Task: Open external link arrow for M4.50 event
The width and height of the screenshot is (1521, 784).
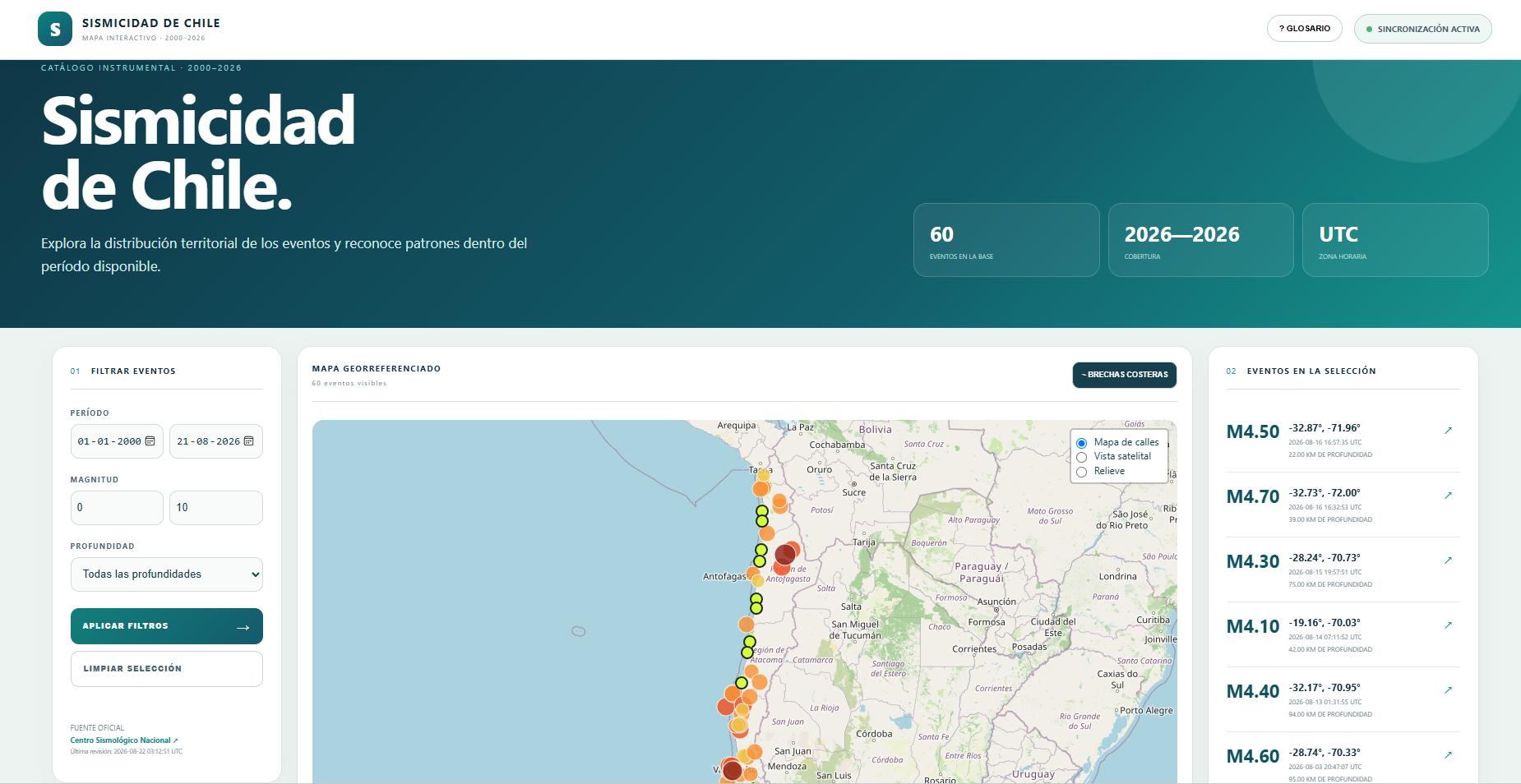Action: pyautogui.click(x=1448, y=431)
